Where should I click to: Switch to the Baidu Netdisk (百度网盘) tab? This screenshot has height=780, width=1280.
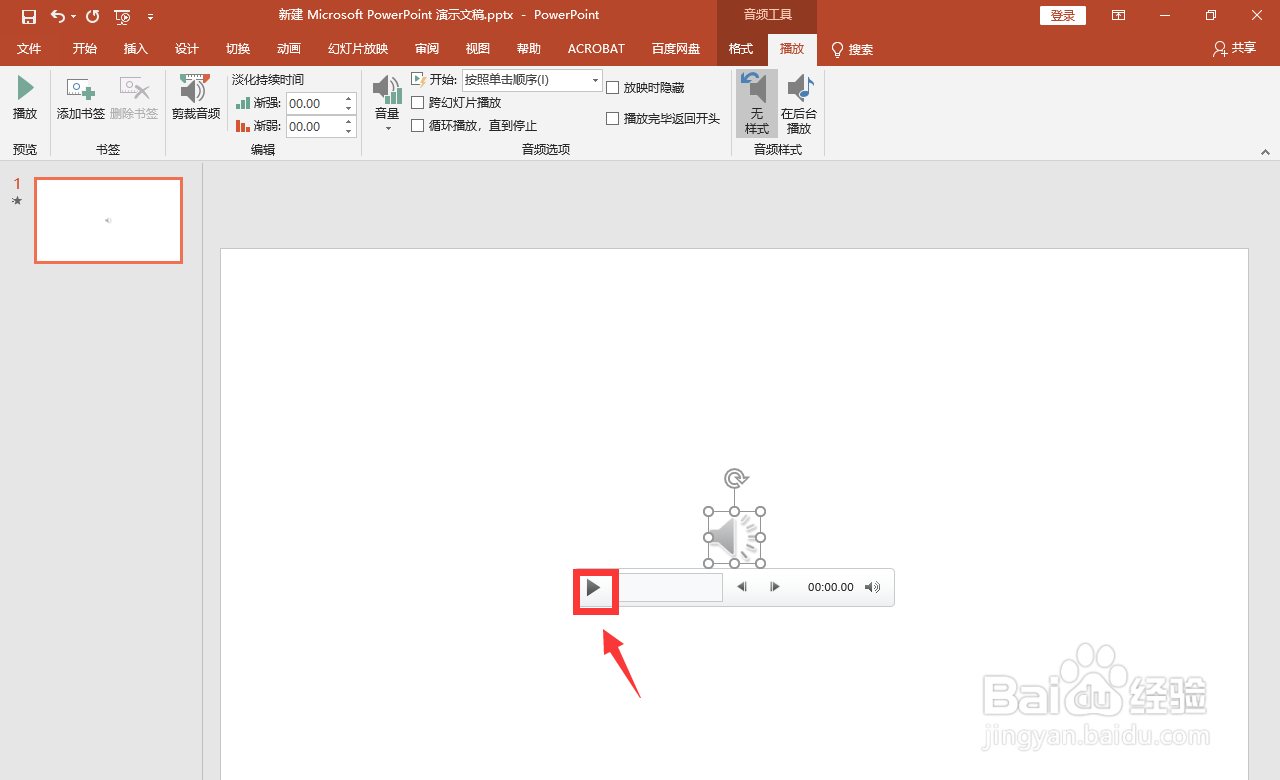[676, 49]
